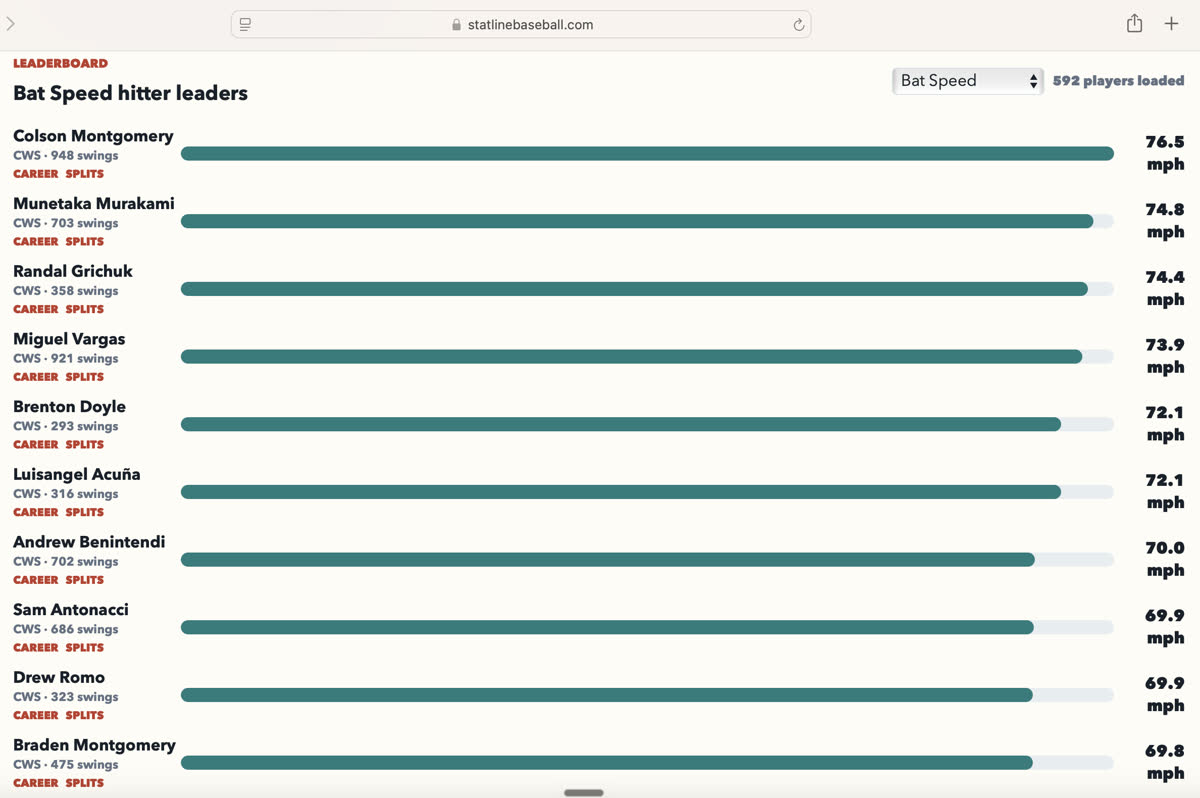The height and width of the screenshot is (798, 1200).
Task: Click Sam Antonacci's bat speed bar
Action: [x=647, y=627]
